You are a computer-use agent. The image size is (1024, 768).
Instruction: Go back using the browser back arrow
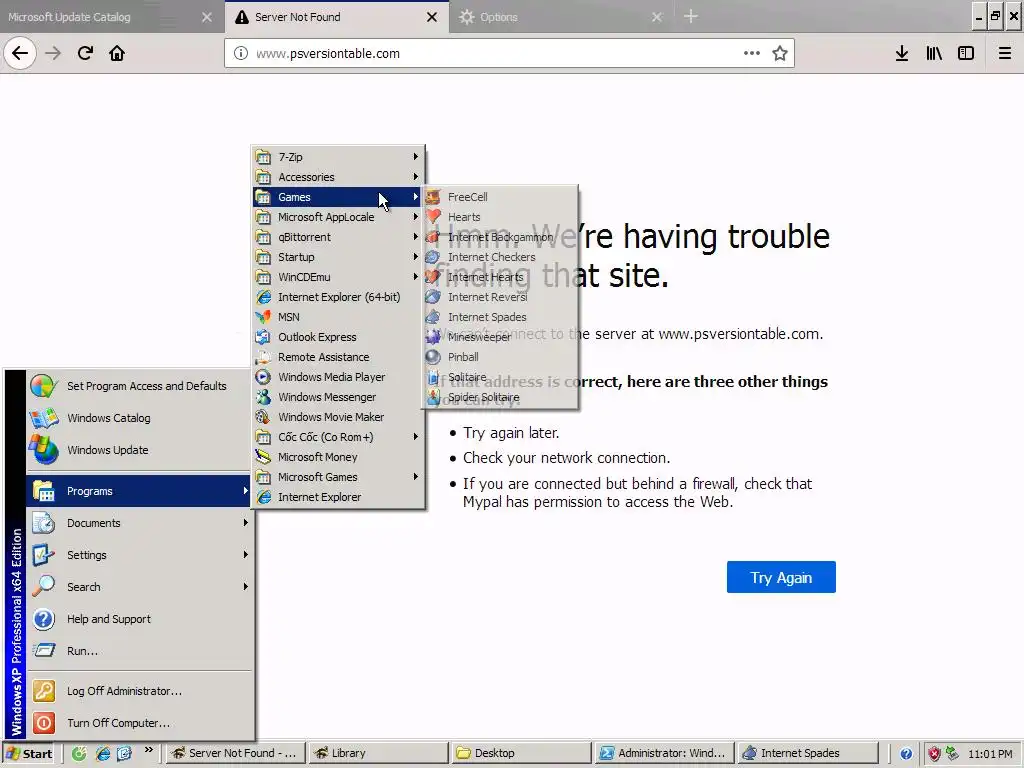click(x=20, y=53)
